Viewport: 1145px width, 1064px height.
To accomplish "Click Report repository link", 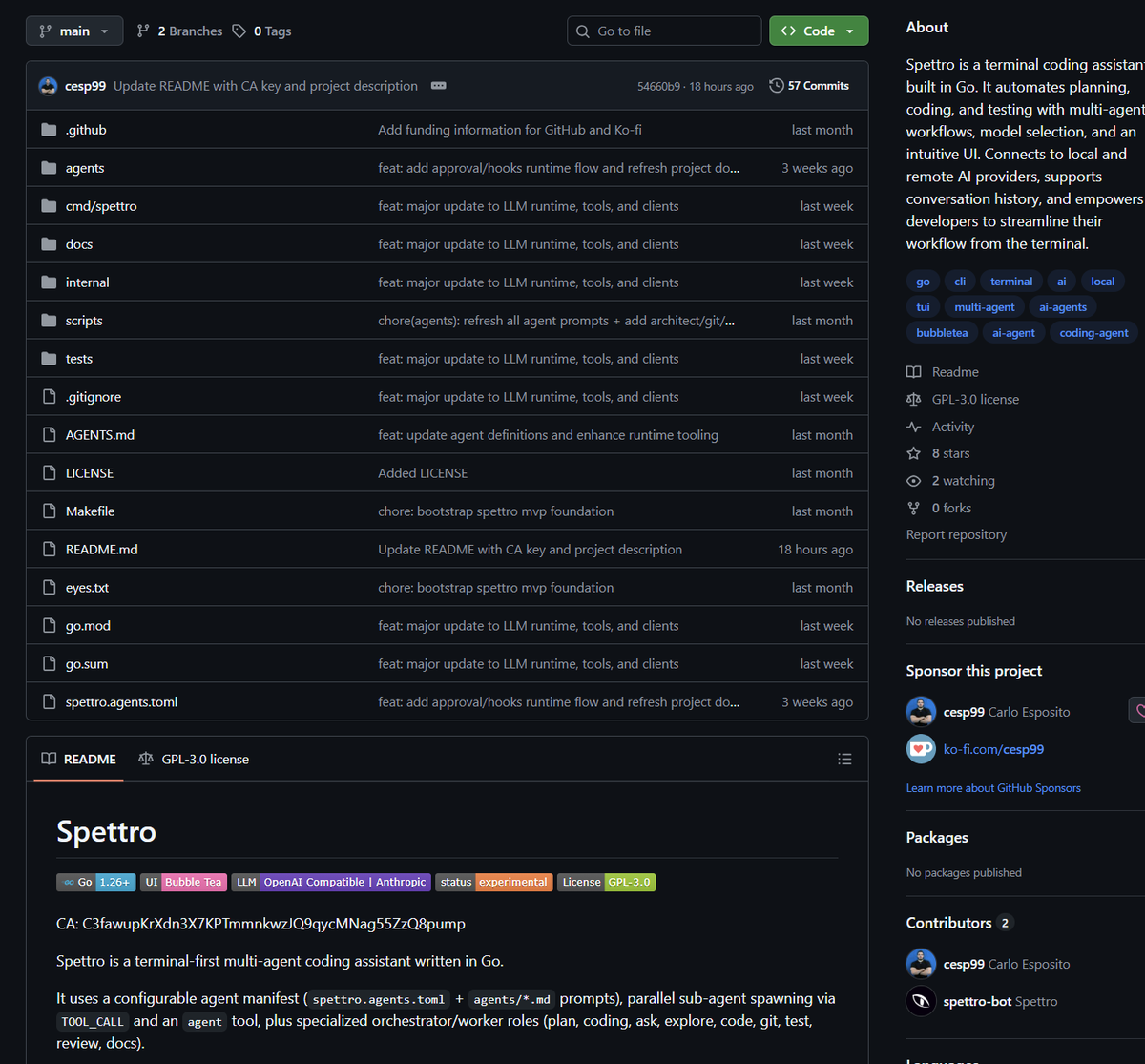I will pos(956,535).
